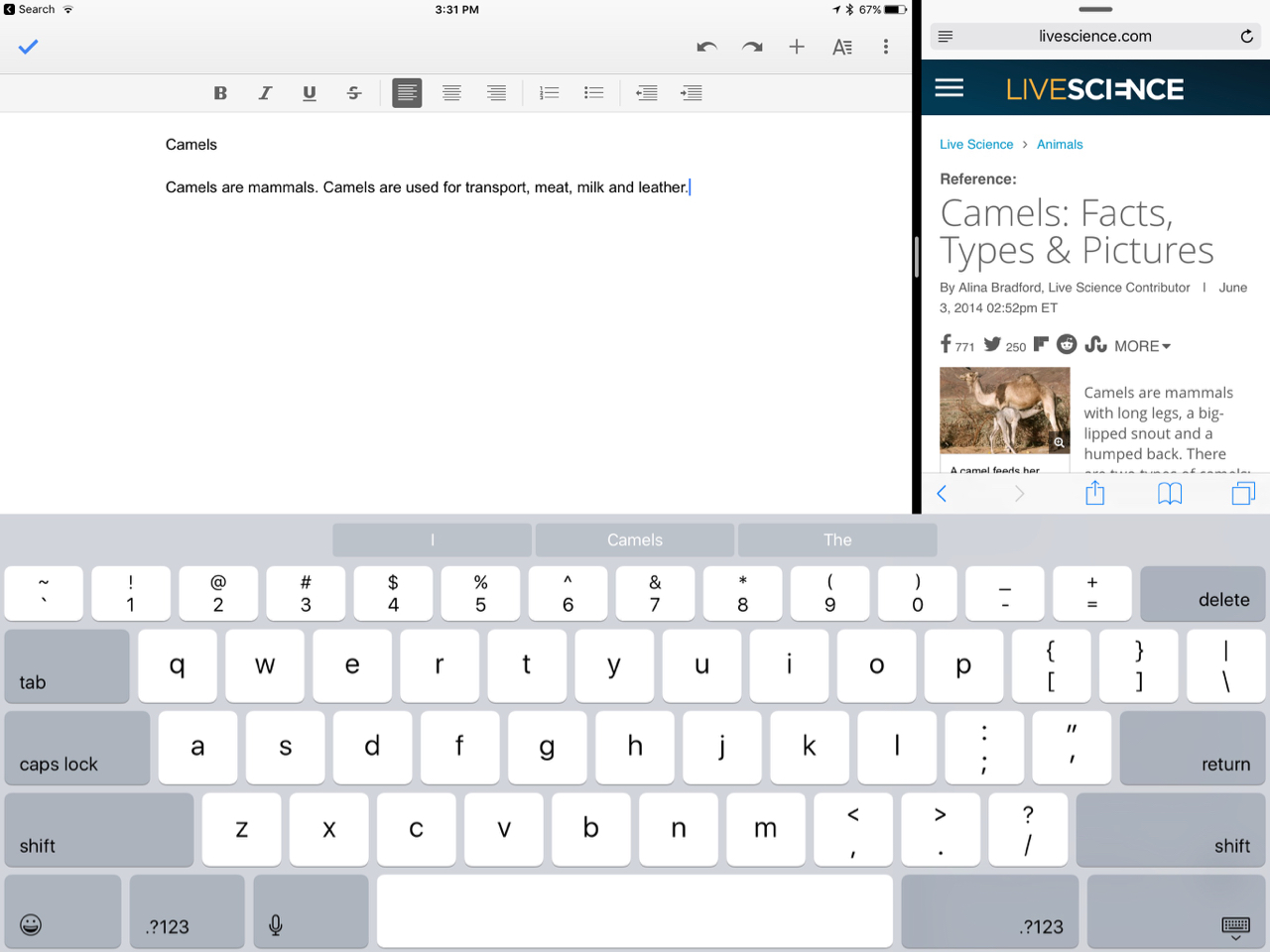Open the three-dot overflow menu
This screenshot has width=1270, height=952.
886,47
